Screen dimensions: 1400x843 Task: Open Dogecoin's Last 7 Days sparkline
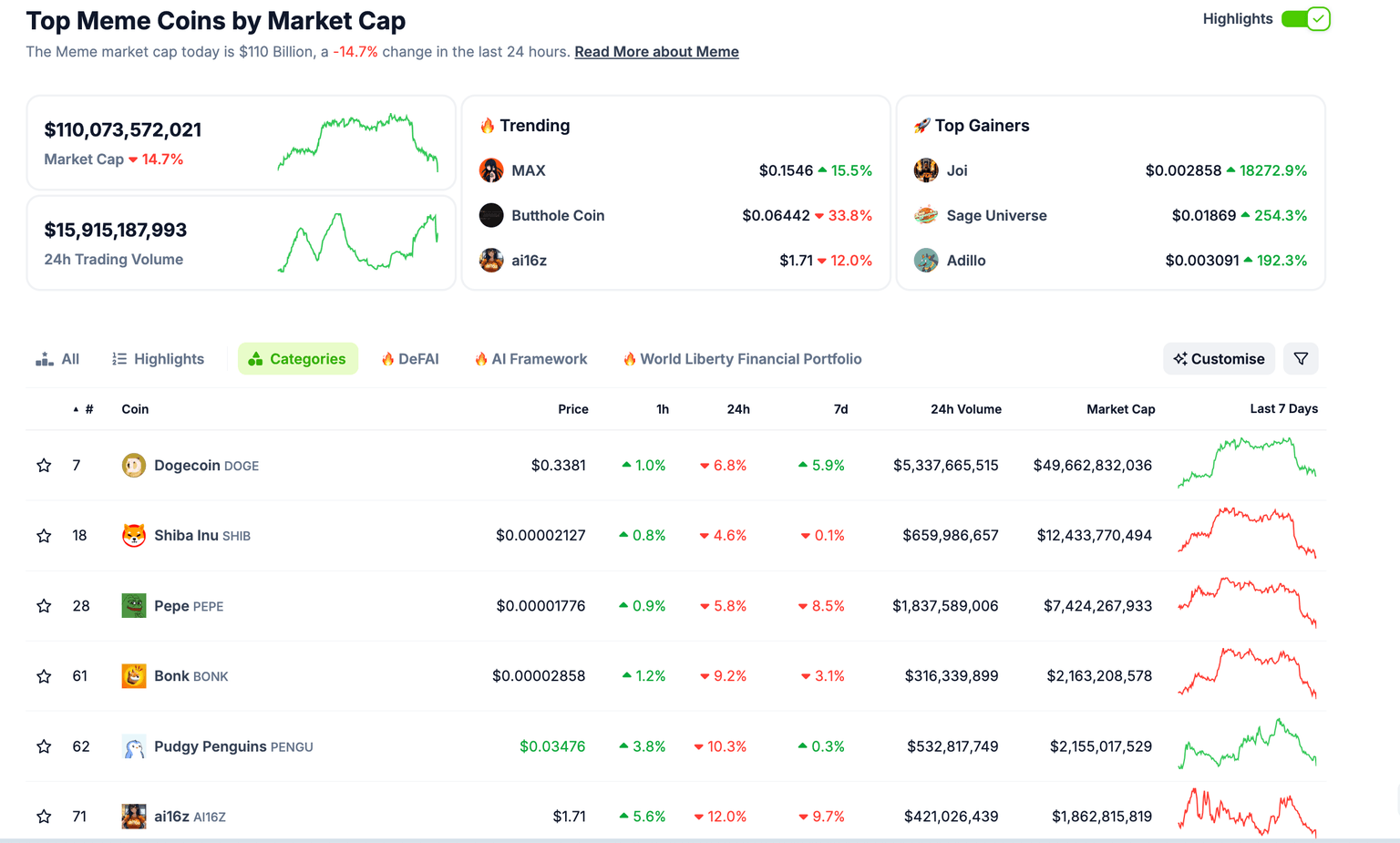click(x=1247, y=462)
